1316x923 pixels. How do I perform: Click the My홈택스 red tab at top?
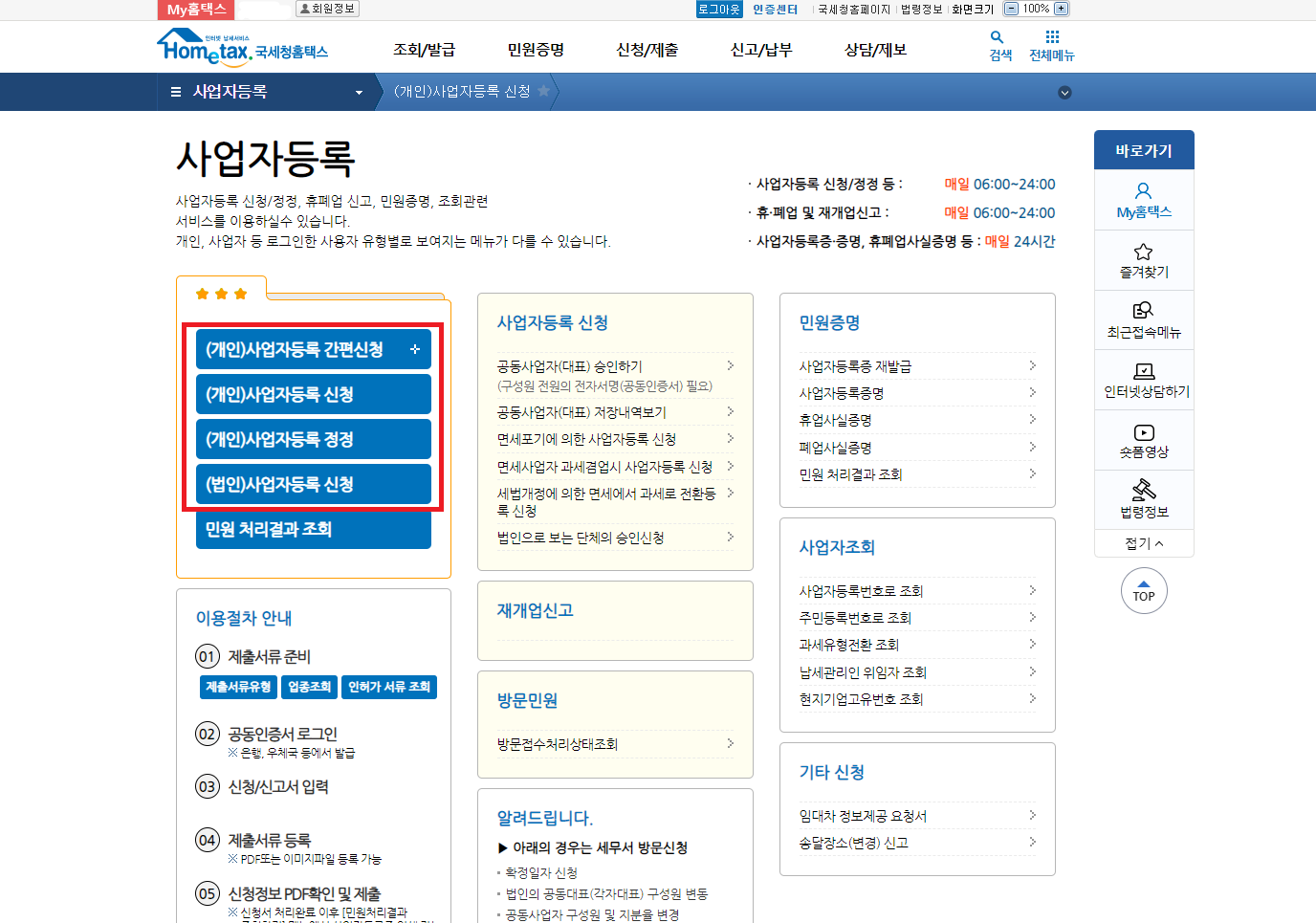pos(195,10)
